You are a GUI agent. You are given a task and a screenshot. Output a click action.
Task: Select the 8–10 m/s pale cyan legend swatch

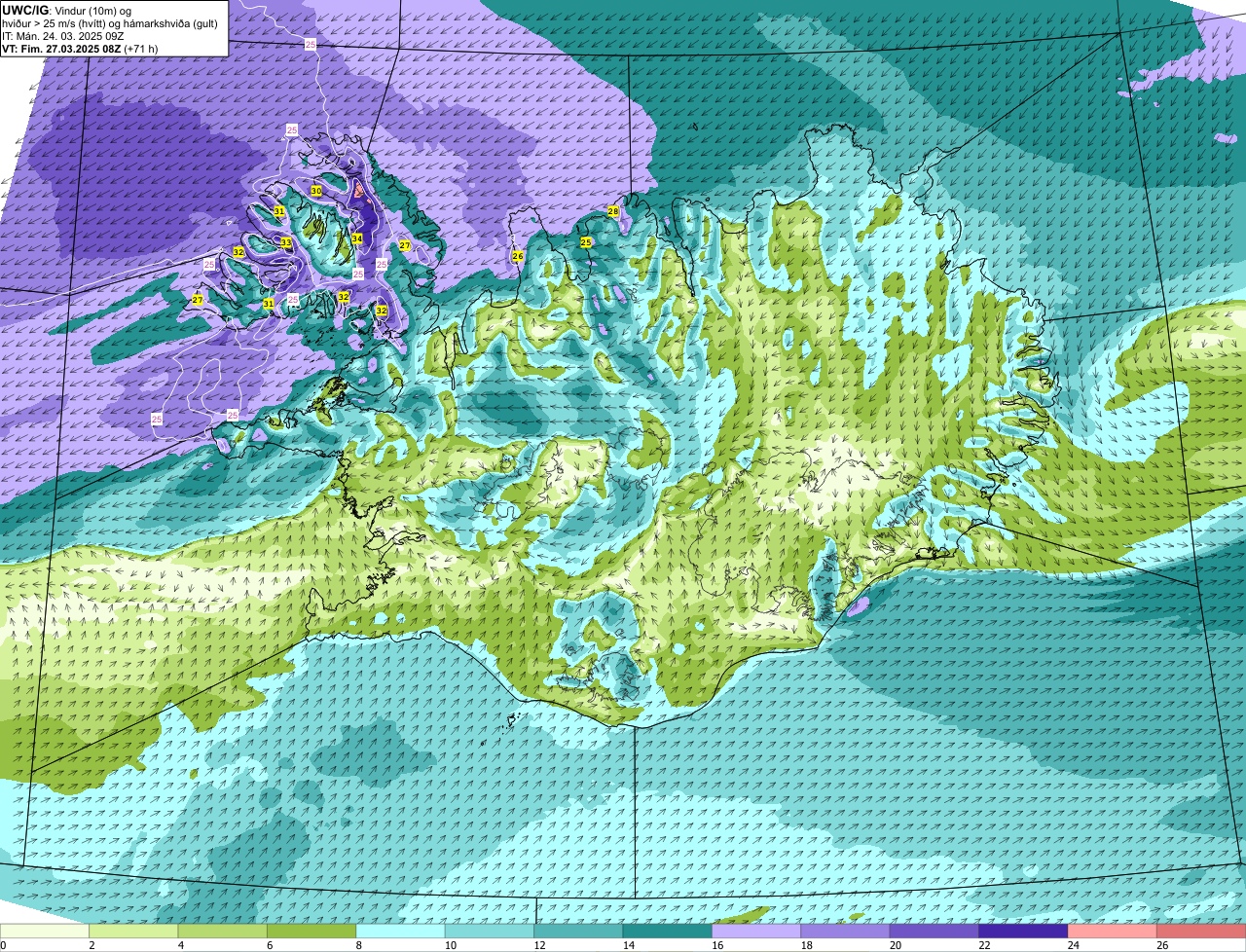click(401, 932)
